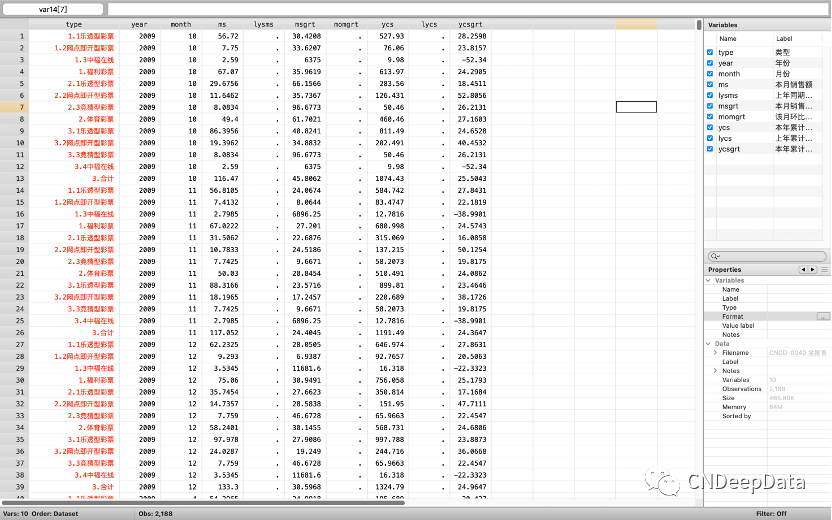
Task: Select row number 26 header
Action: 14,333
